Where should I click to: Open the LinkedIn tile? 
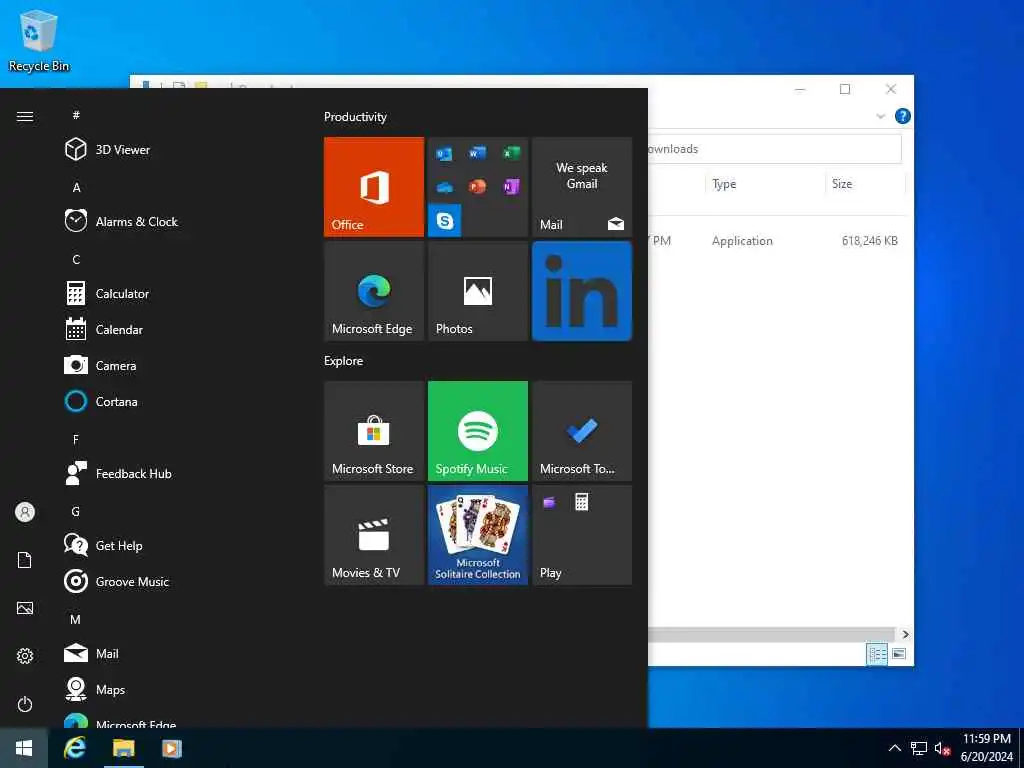[x=582, y=291]
